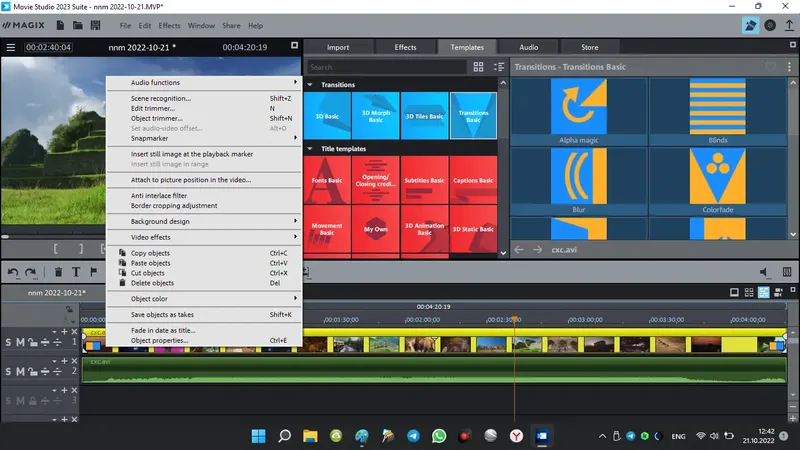The width and height of the screenshot is (800, 450).
Task: Toggle lock on track 1
Action: pyautogui.click(x=32, y=342)
